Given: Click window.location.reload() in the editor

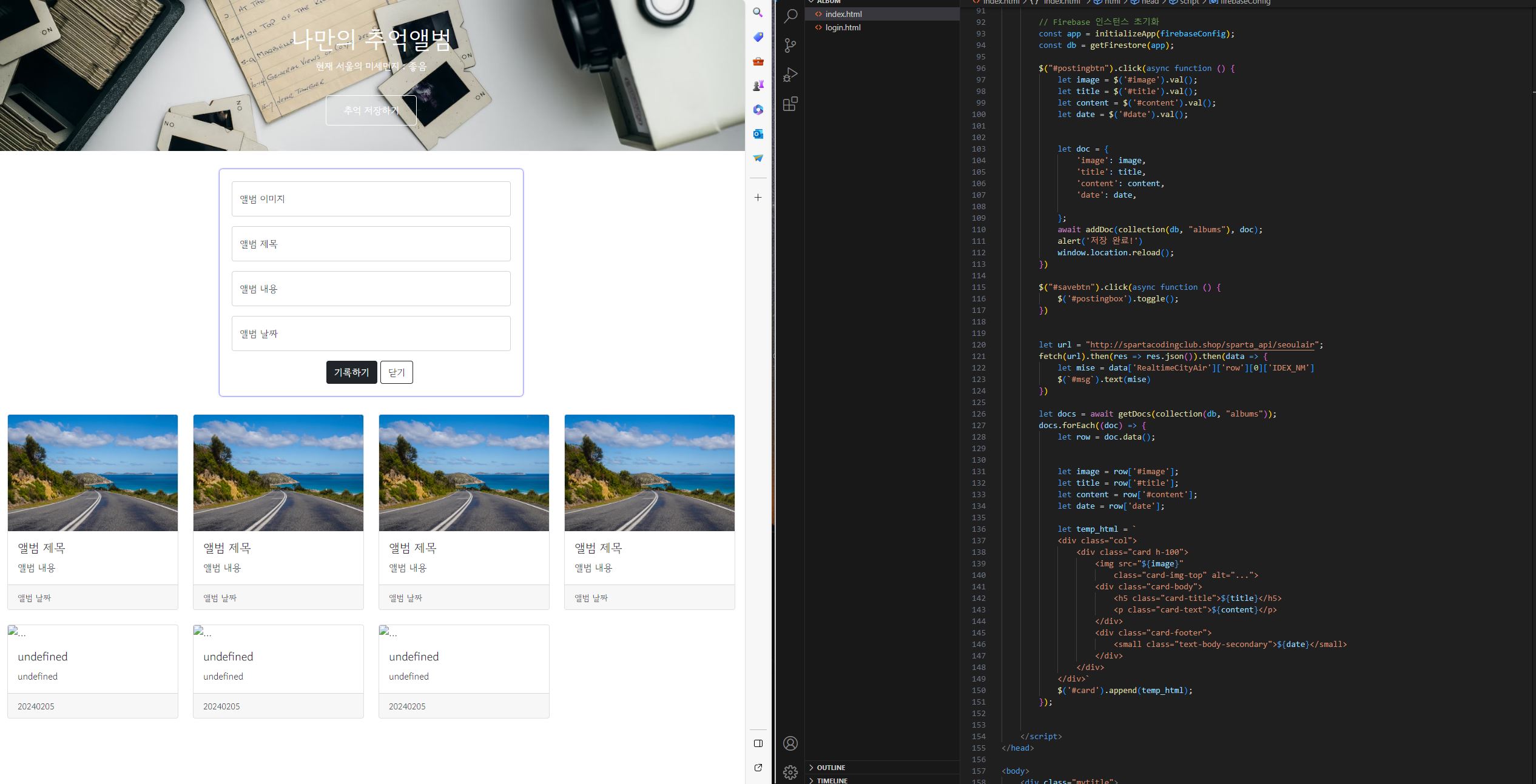Looking at the screenshot, I should tap(1116, 253).
